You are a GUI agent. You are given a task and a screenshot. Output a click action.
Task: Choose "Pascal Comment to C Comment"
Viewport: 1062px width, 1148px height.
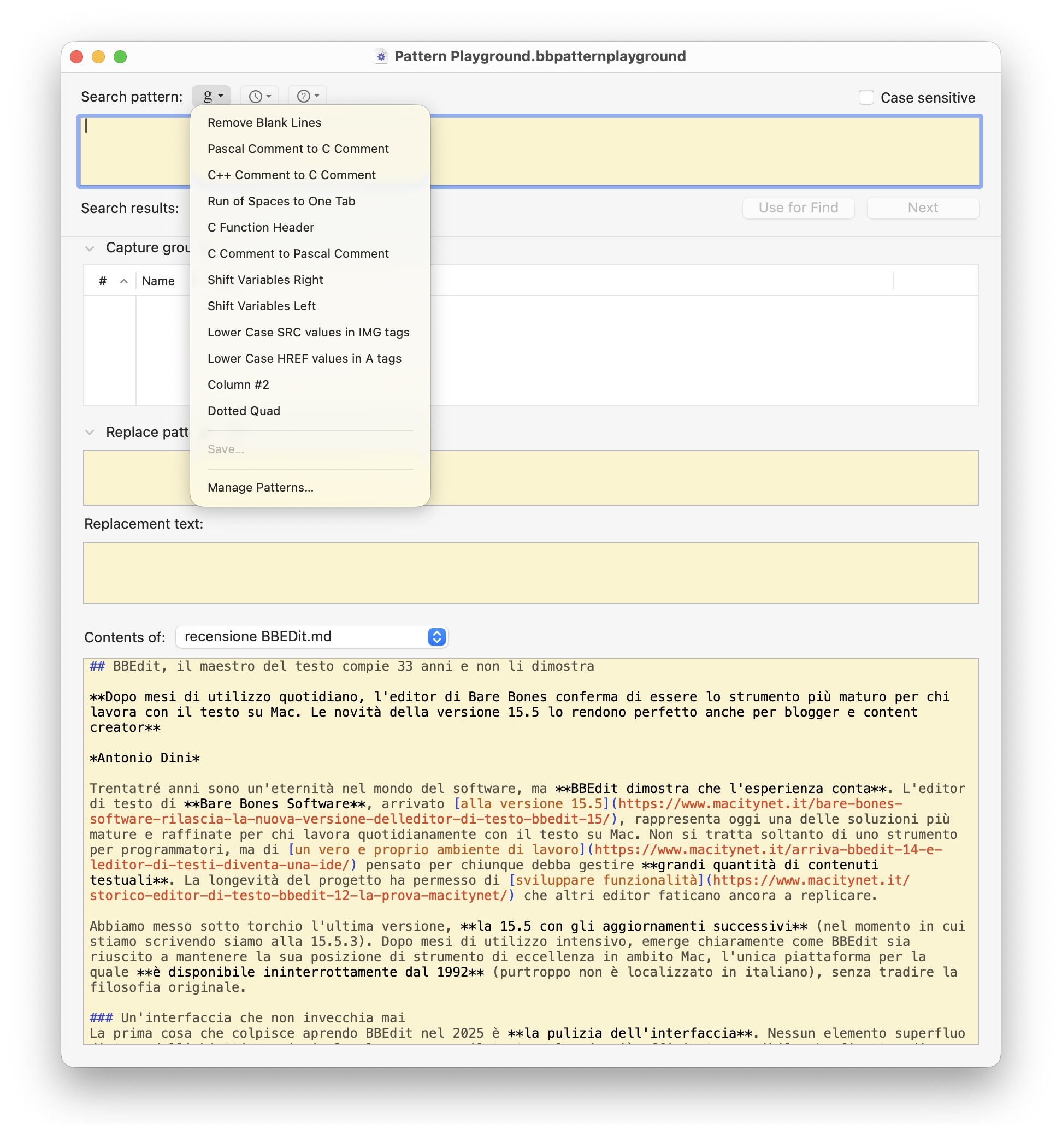coord(298,148)
